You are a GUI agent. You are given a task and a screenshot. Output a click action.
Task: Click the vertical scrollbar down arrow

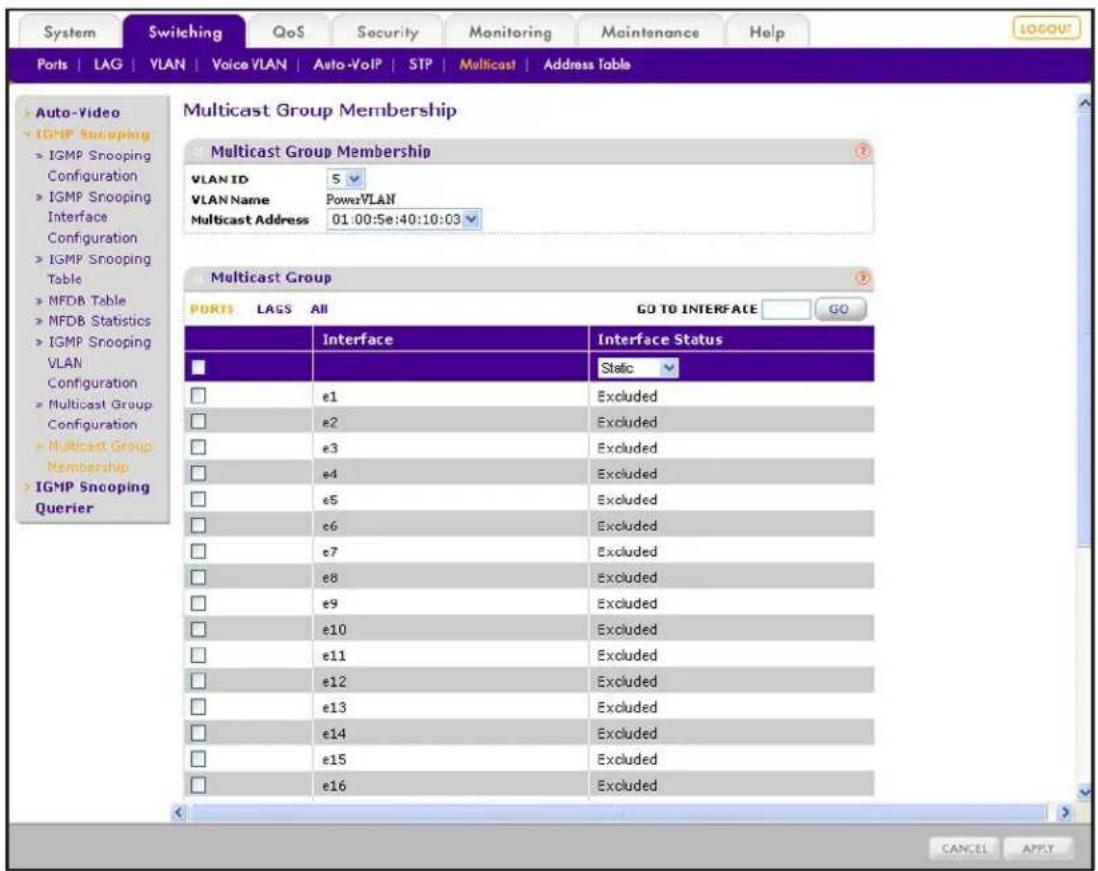1085,792
